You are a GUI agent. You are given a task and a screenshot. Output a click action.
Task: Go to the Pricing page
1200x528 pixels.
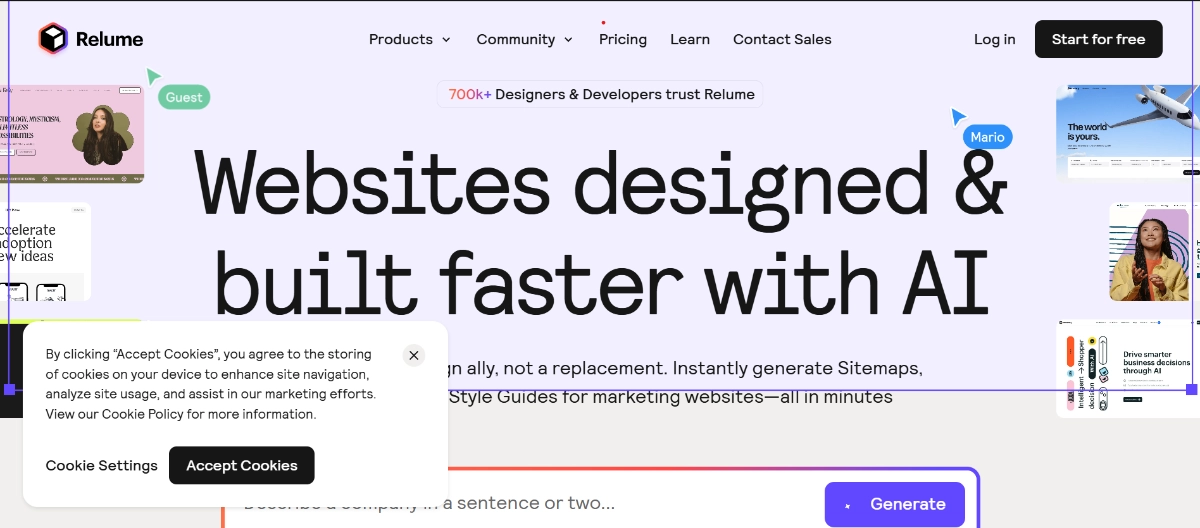coord(623,39)
